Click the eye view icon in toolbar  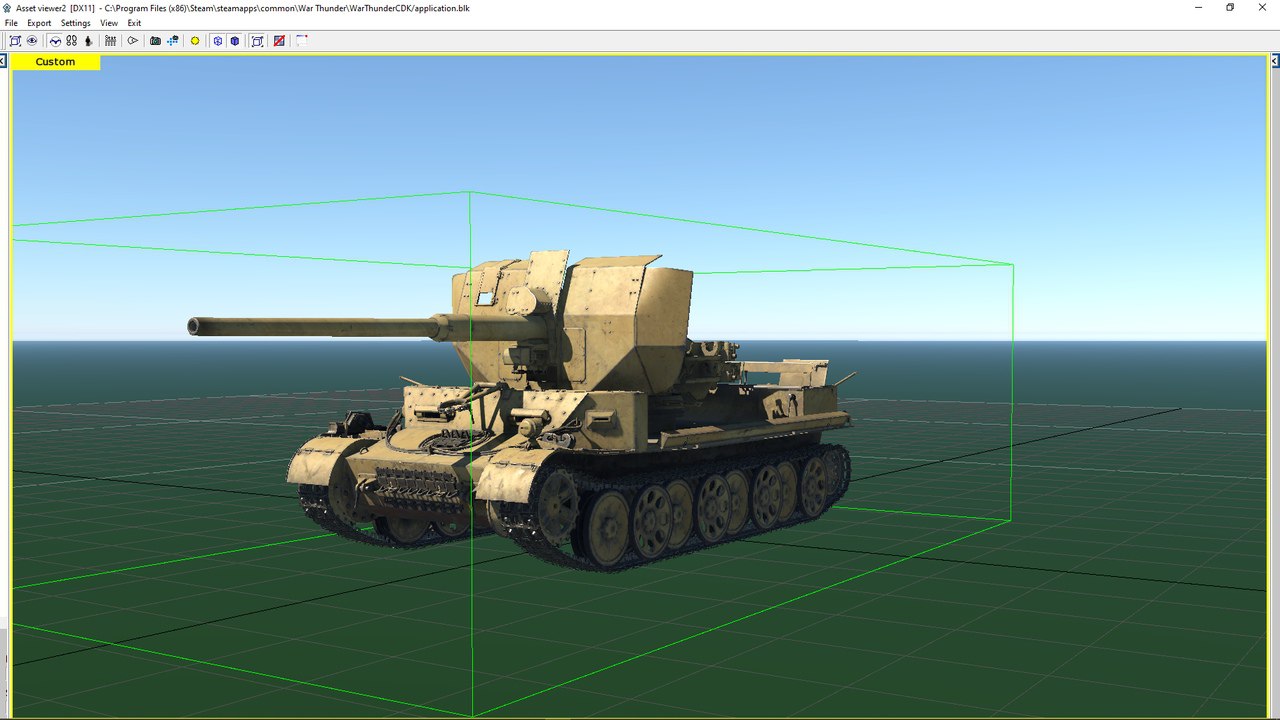tap(32, 41)
